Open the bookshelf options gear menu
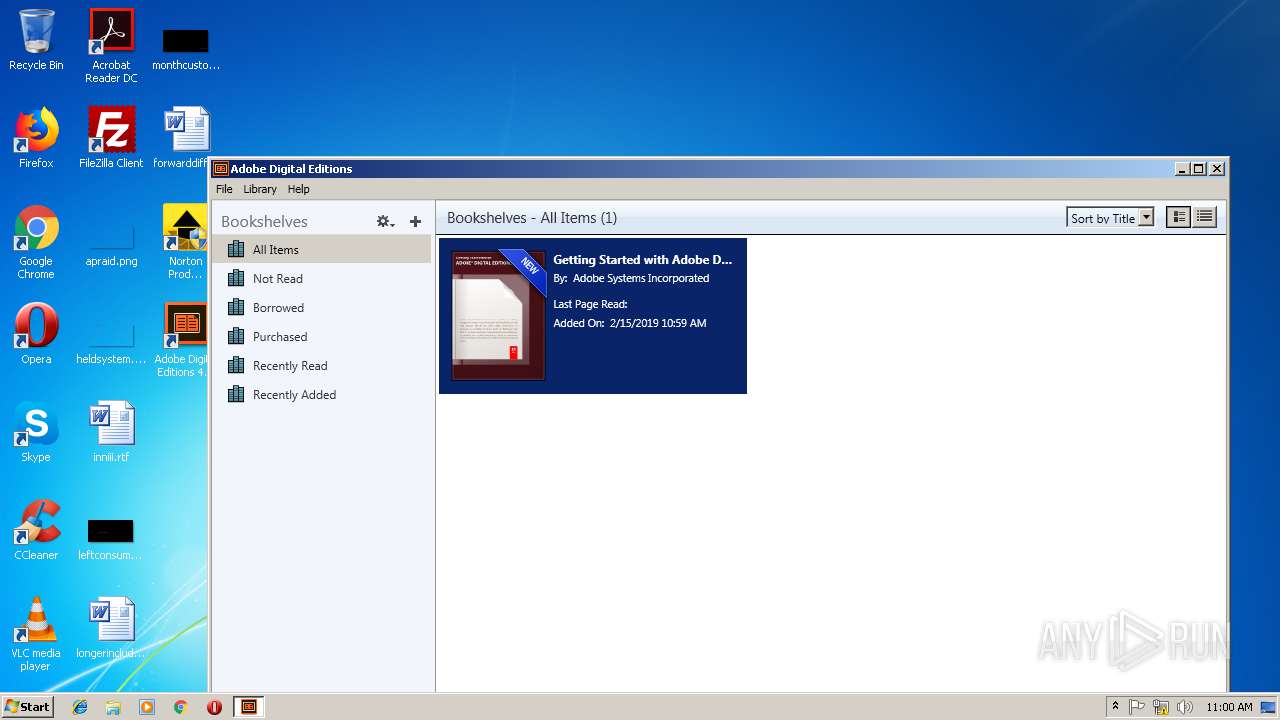 point(385,221)
